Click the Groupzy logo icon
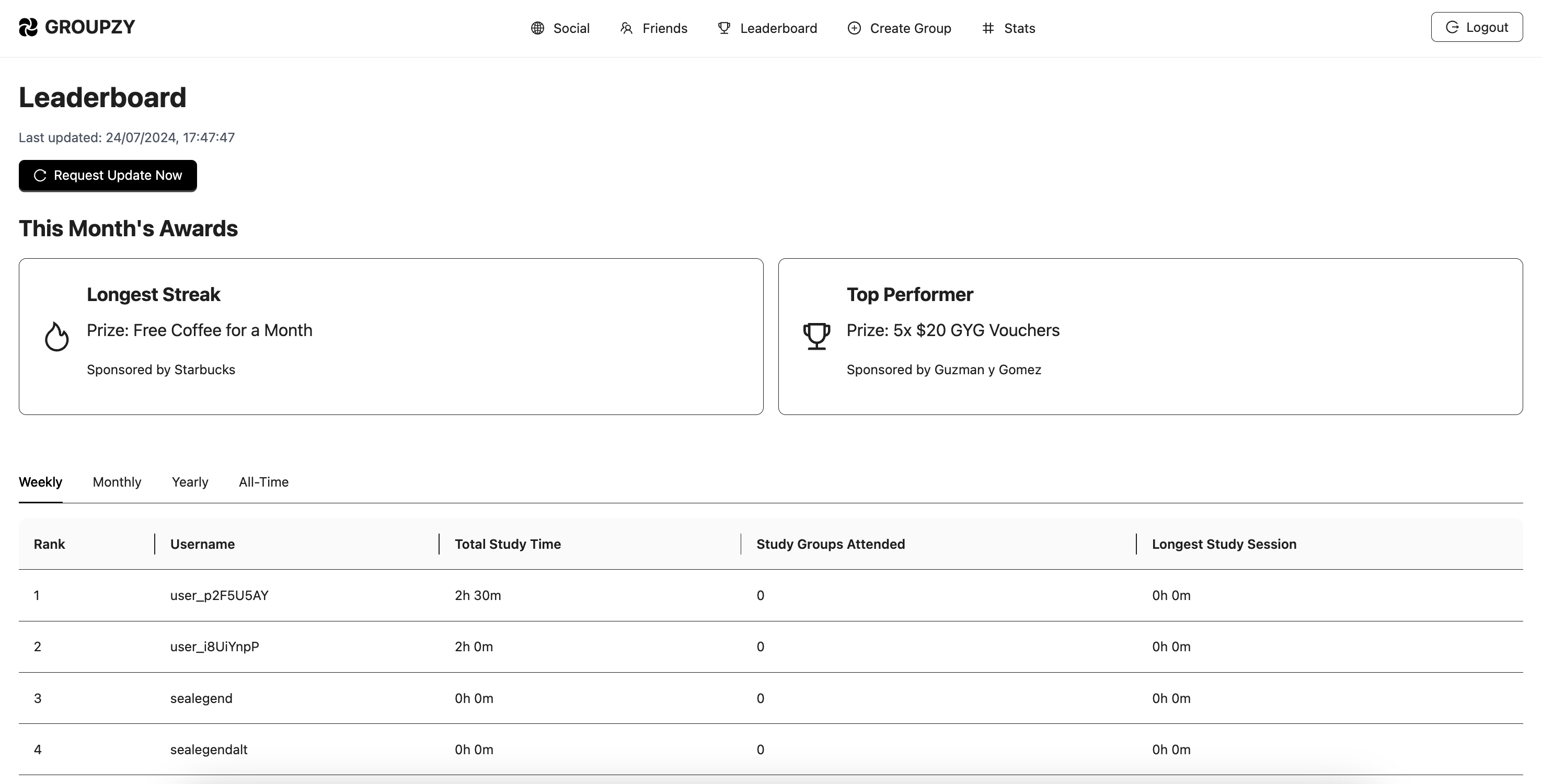This screenshot has height=784, width=1542. (x=28, y=27)
